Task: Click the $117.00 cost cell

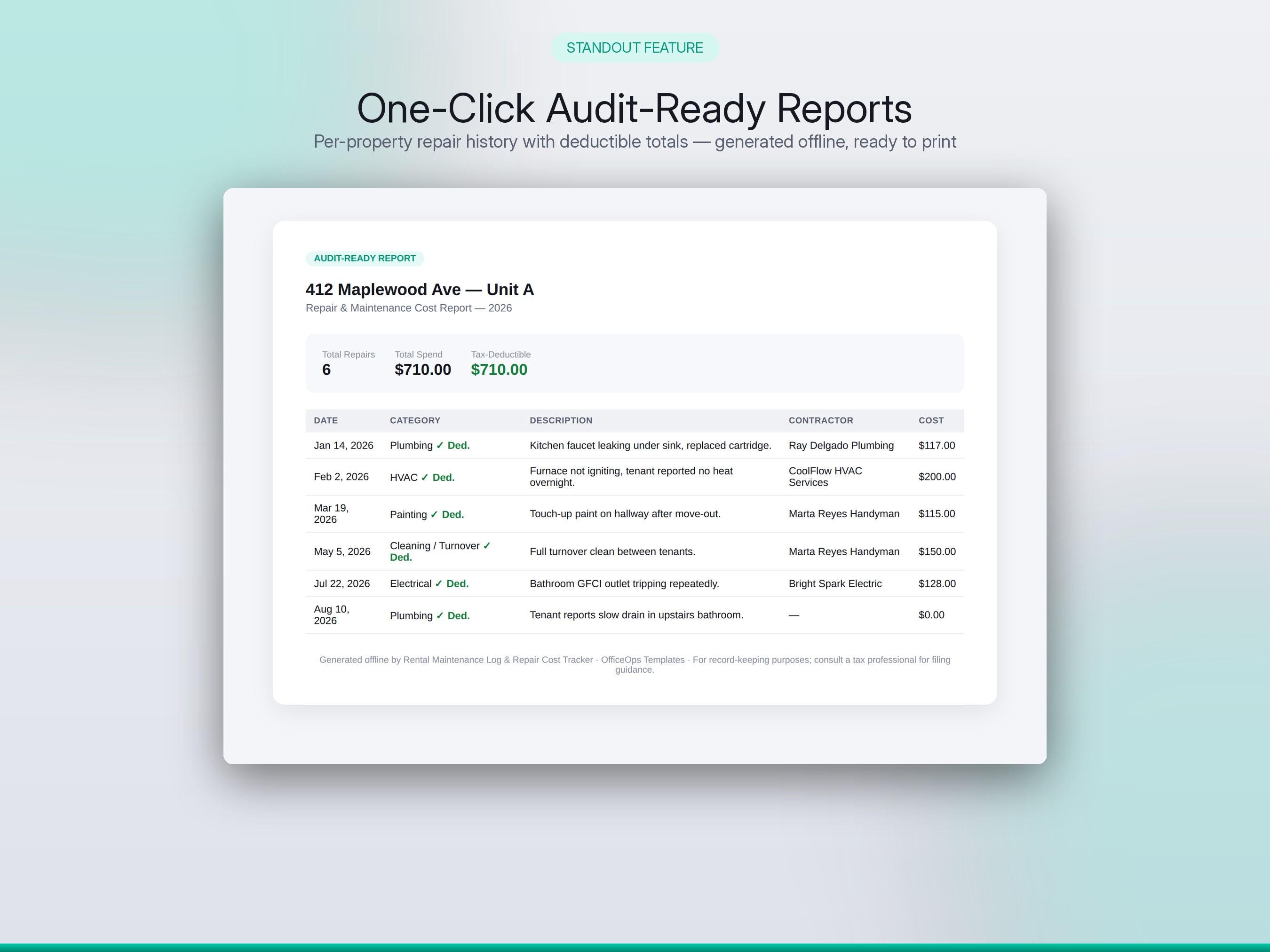Action: [937, 446]
